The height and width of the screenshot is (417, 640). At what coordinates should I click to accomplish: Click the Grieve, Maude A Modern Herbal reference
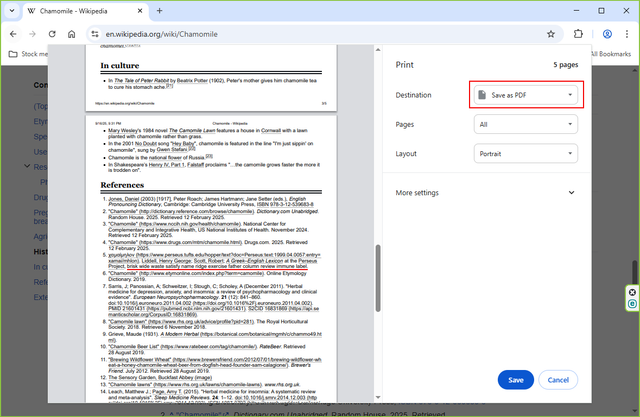pos(215,337)
